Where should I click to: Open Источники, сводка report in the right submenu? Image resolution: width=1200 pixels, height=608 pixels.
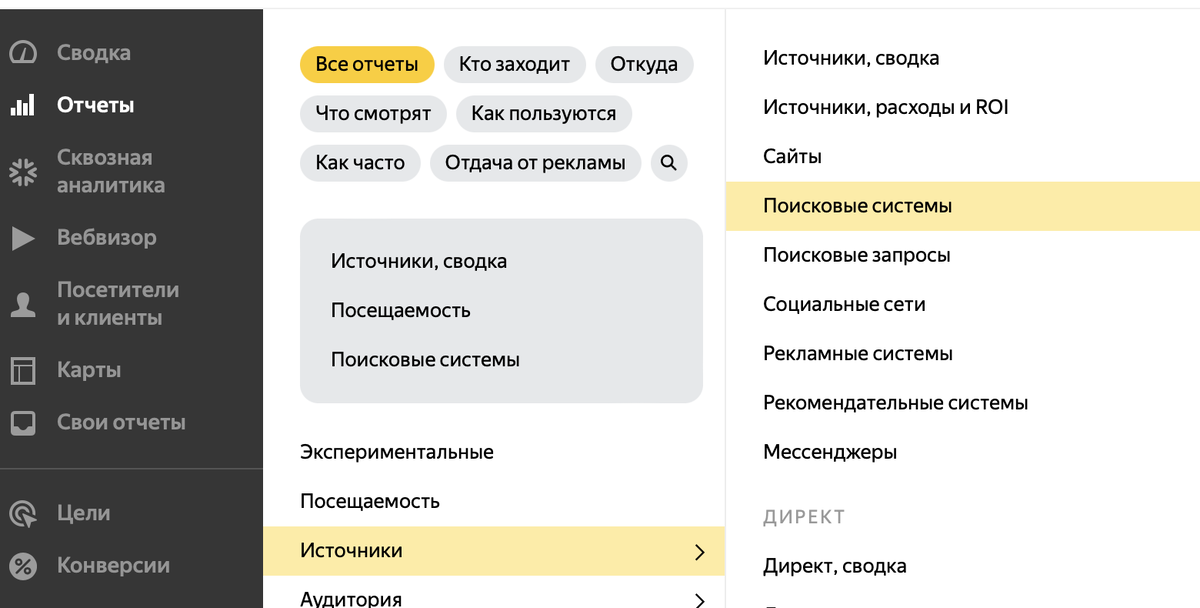pos(851,58)
